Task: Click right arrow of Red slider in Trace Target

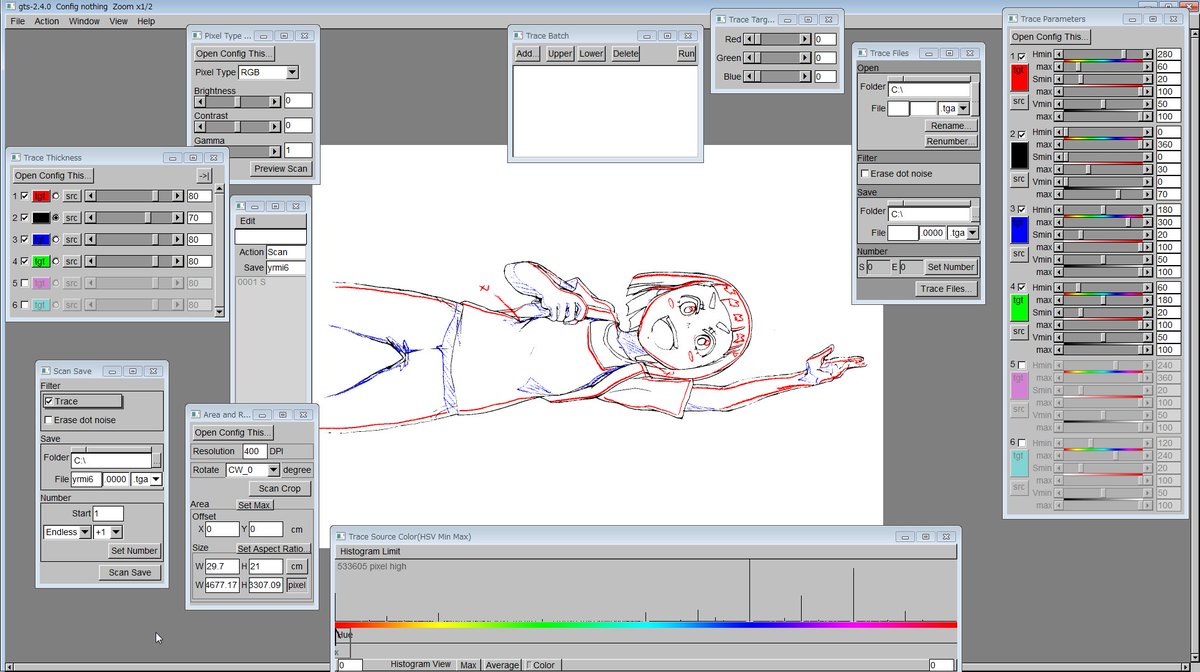Action: pos(805,39)
